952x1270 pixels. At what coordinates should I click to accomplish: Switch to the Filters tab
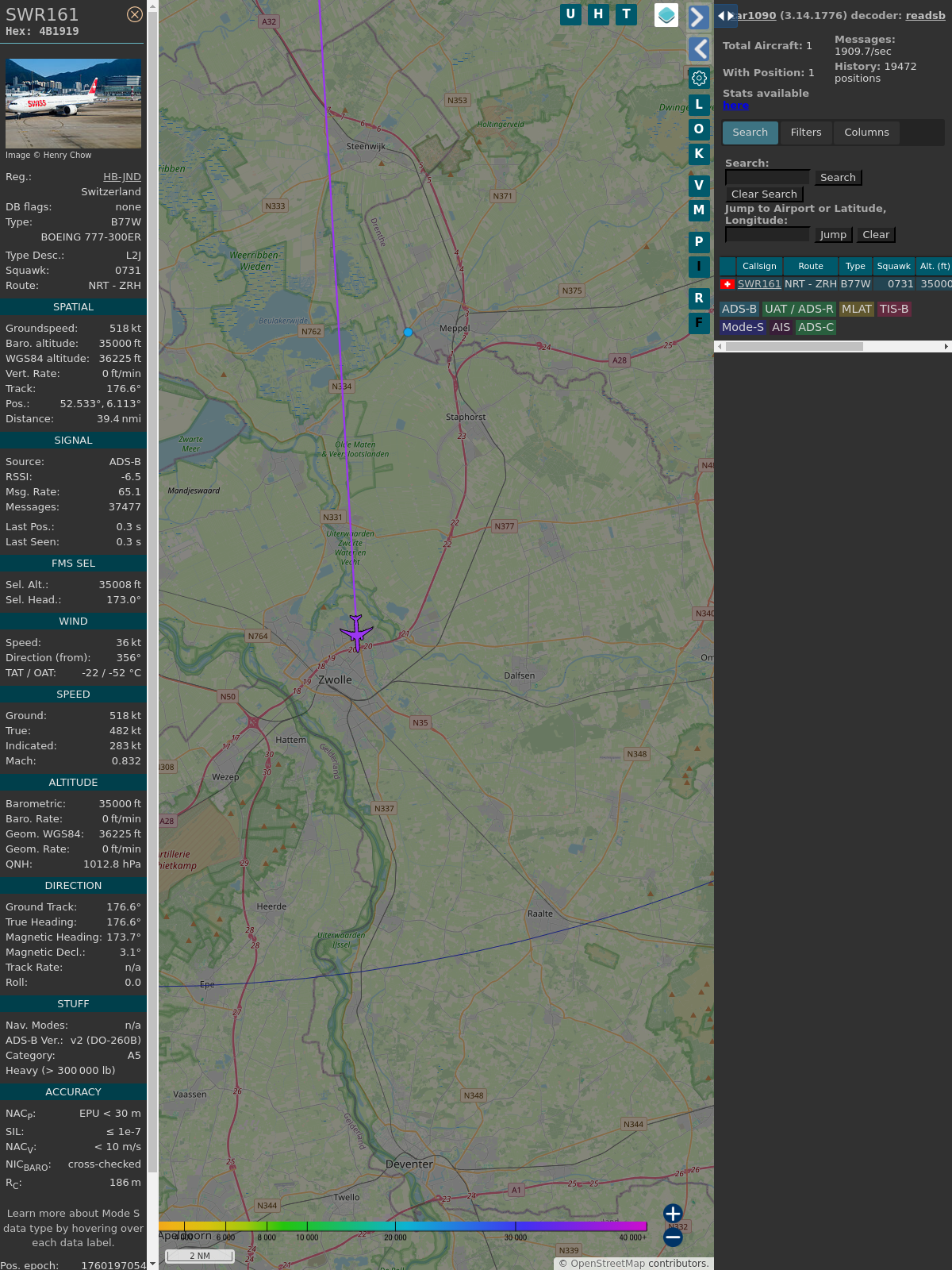[806, 133]
